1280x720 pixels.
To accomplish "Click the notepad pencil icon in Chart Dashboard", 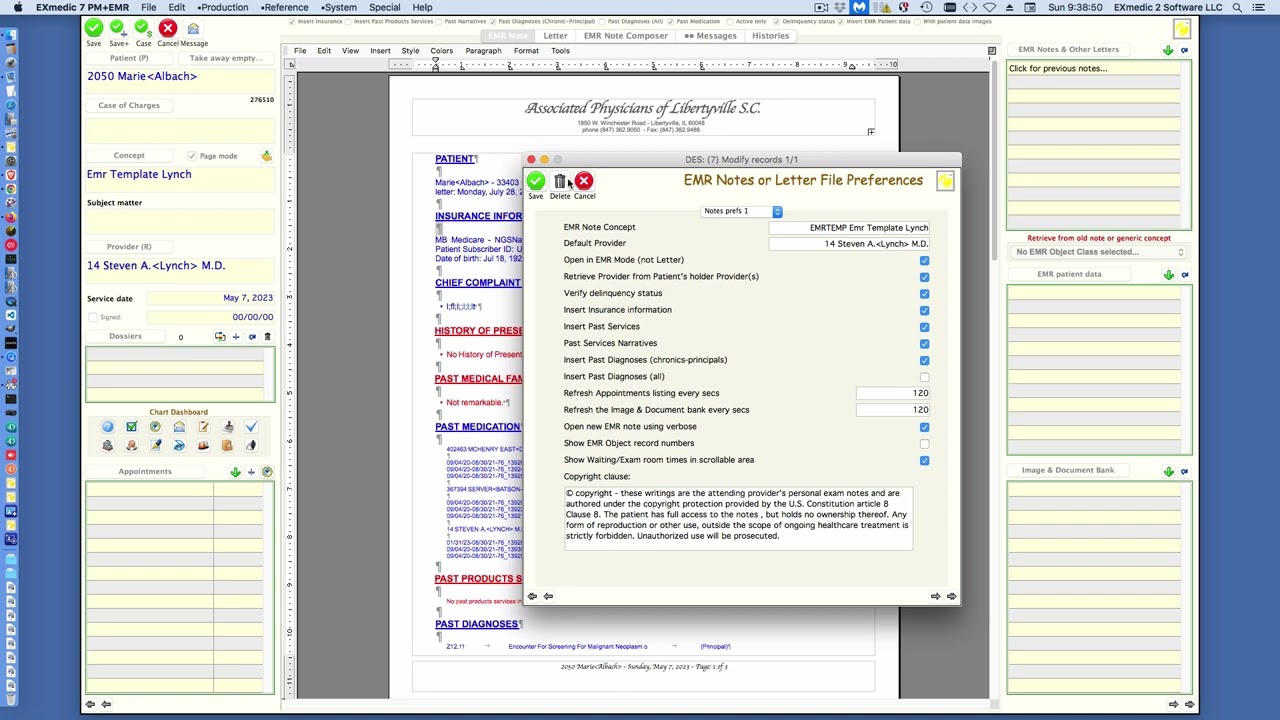I will [203, 427].
